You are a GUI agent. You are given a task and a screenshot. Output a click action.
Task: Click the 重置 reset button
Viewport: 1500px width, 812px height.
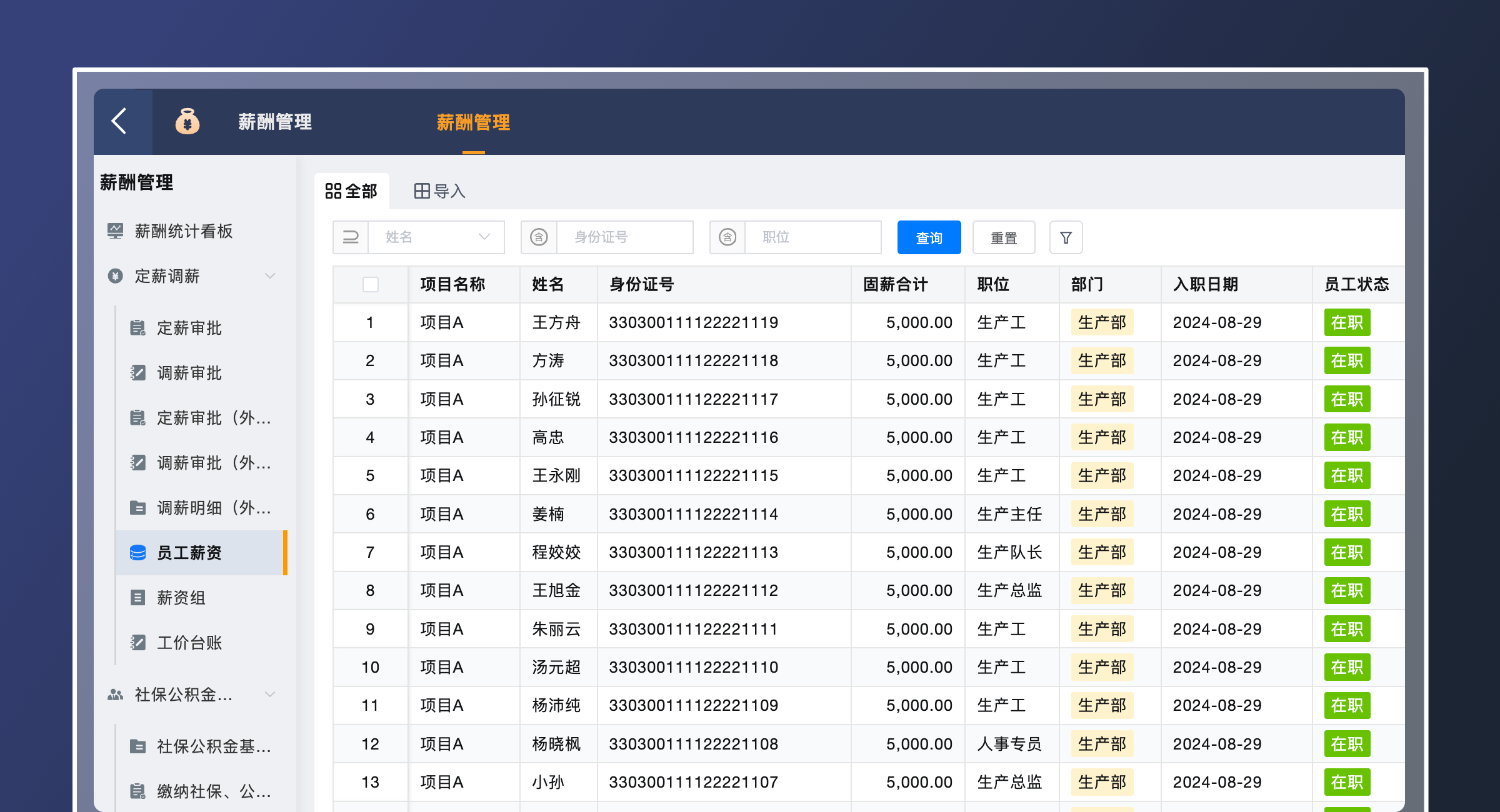point(1004,237)
